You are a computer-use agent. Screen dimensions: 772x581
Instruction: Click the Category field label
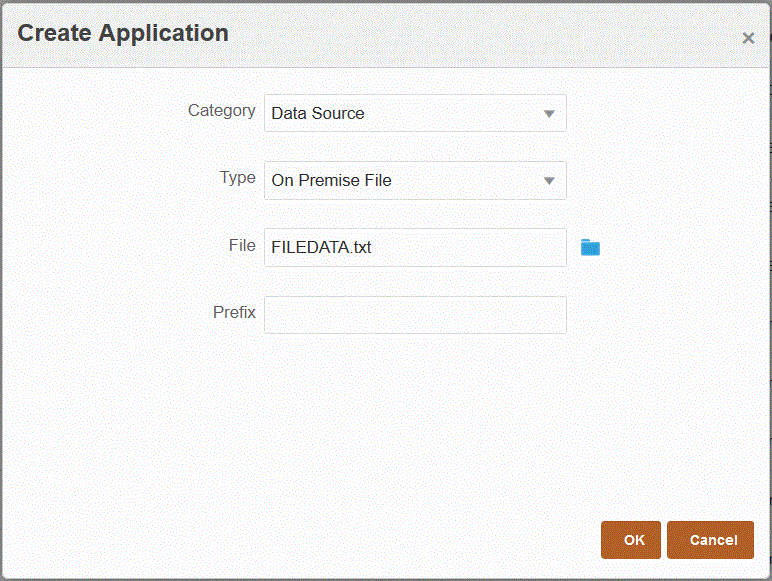[x=221, y=111]
